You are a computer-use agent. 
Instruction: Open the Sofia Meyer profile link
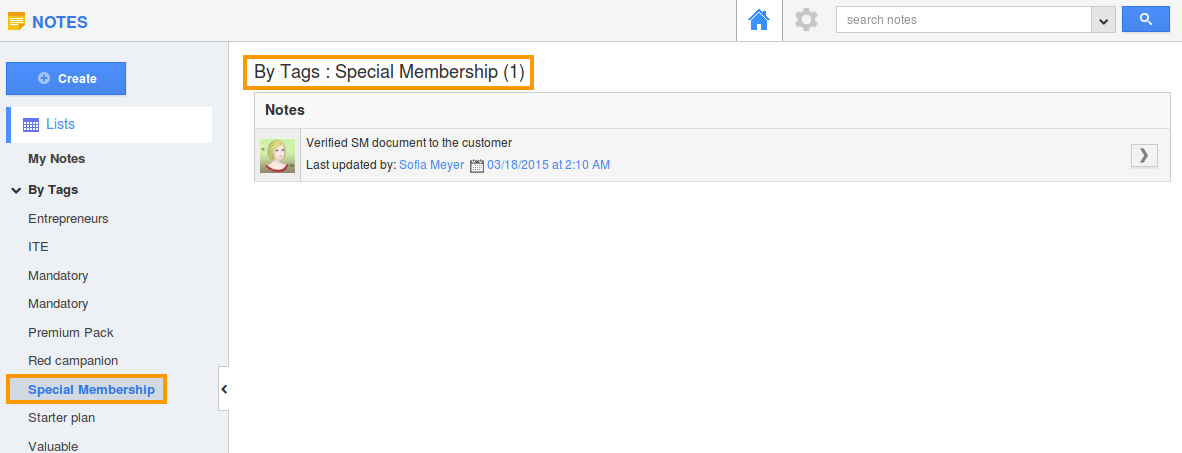(431, 165)
